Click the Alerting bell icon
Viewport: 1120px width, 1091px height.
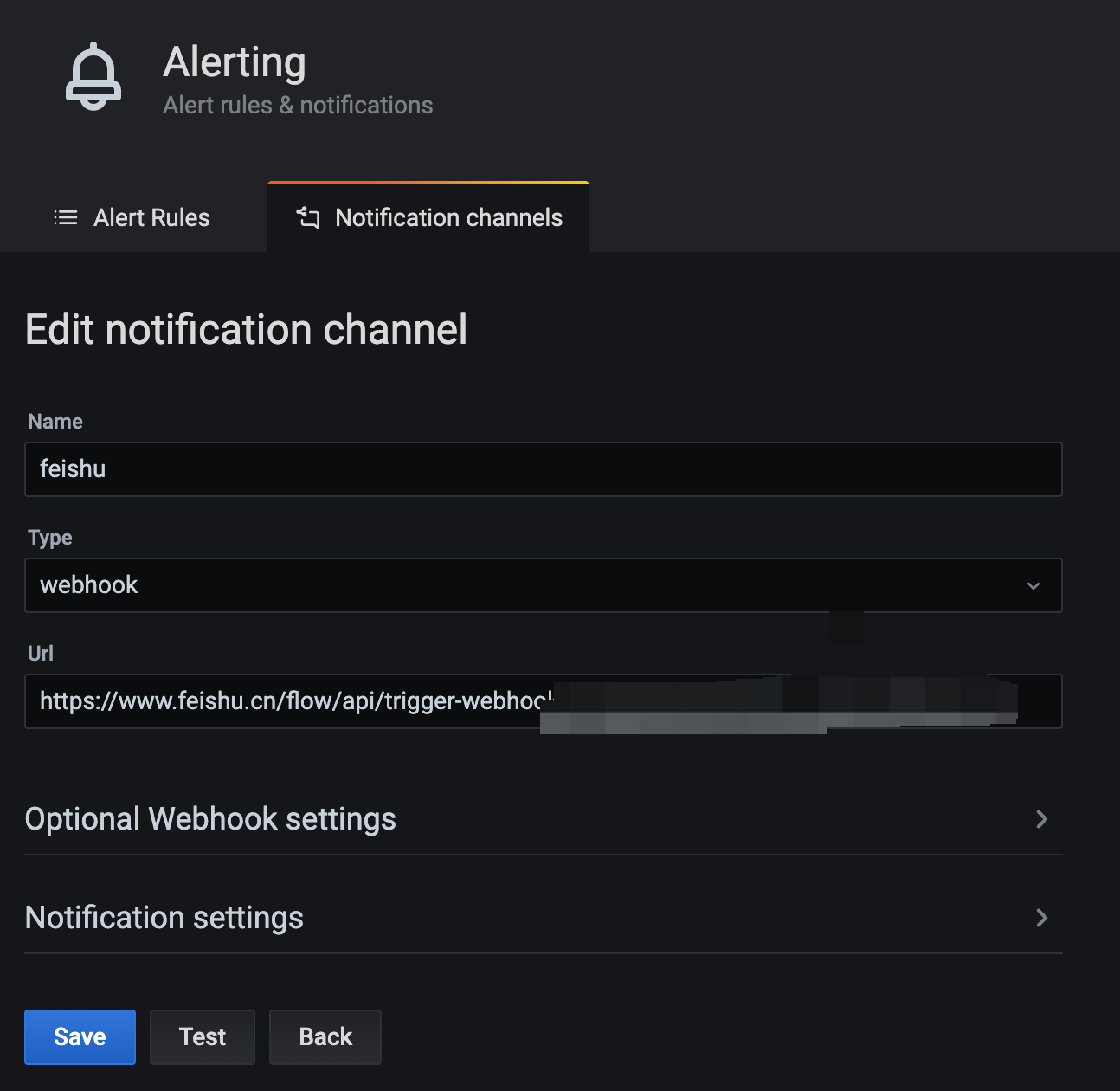pyautogui.click(x=93, y=78)
